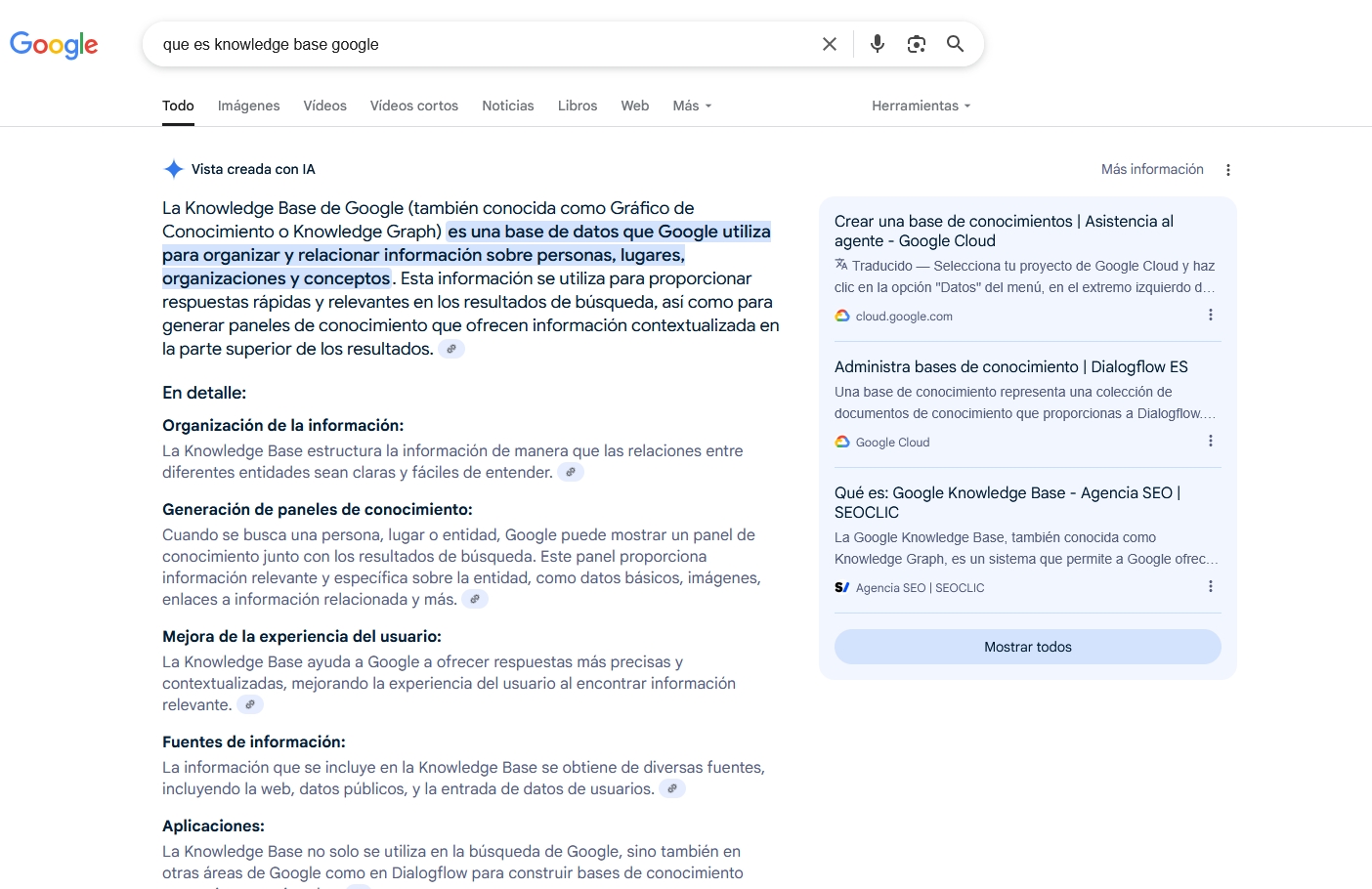The image size is (1372, 889).
Task: Click the magnifying glass search button
Action: 956,44
